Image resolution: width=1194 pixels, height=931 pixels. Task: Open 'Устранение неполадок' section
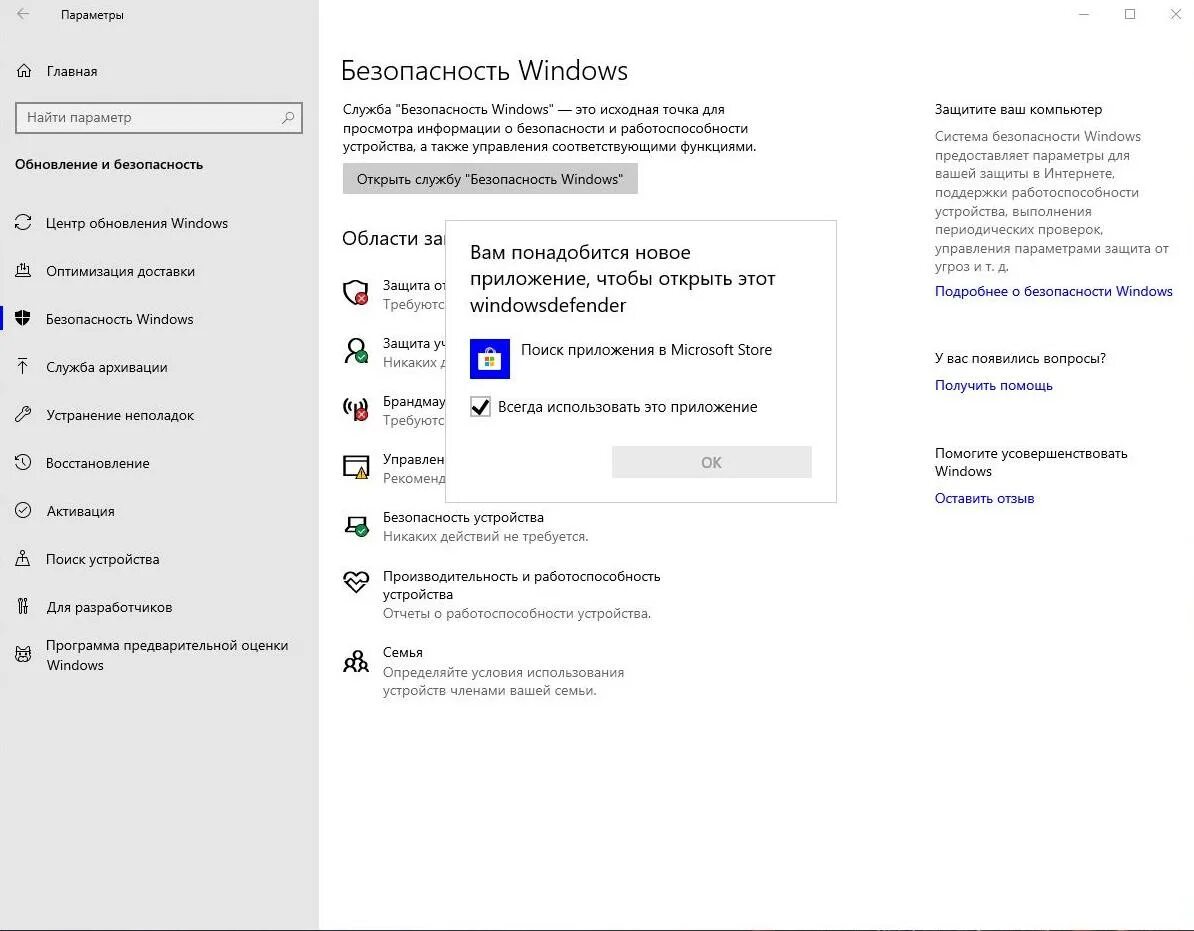[x=120, y=415]
